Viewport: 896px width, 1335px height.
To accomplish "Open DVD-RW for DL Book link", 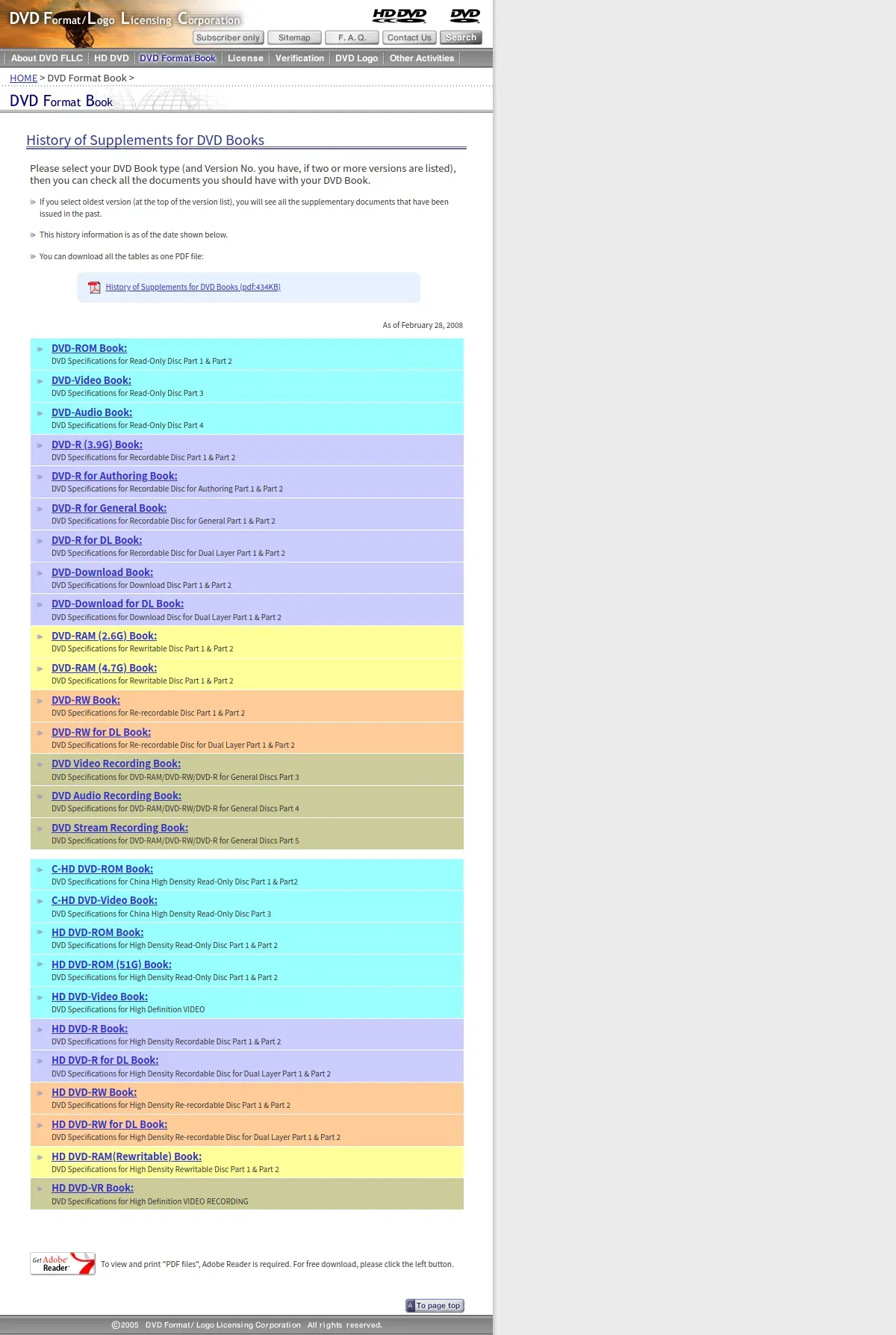I will click(x=101, y=732).
